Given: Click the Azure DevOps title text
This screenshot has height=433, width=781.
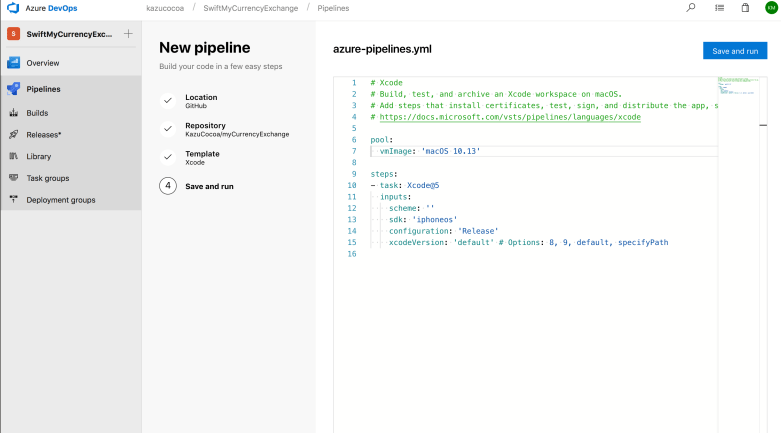Looking at the screenshot, I should (x=51, y=8).
